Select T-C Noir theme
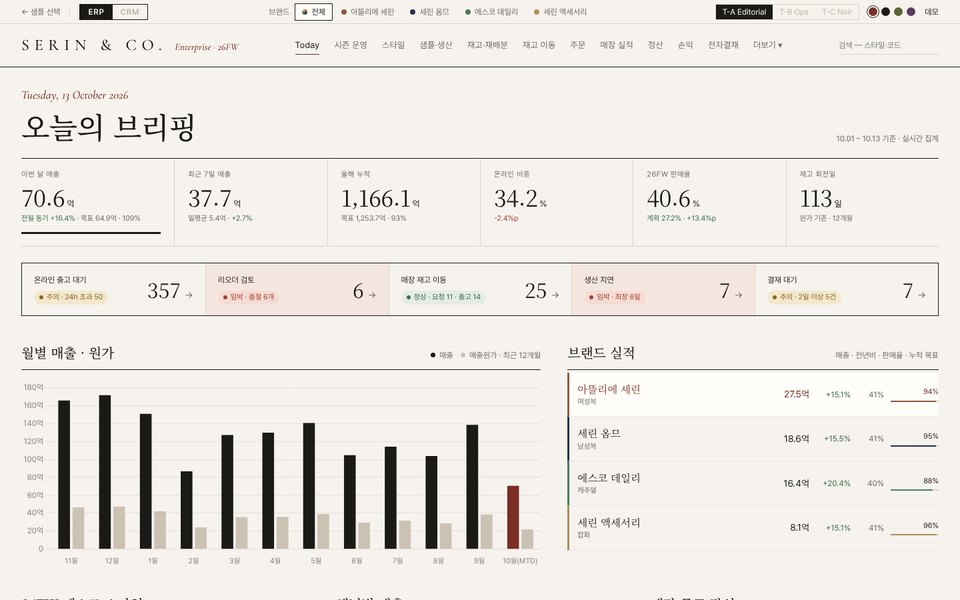The height and width of the screenshot is (600, 960). 836,12
